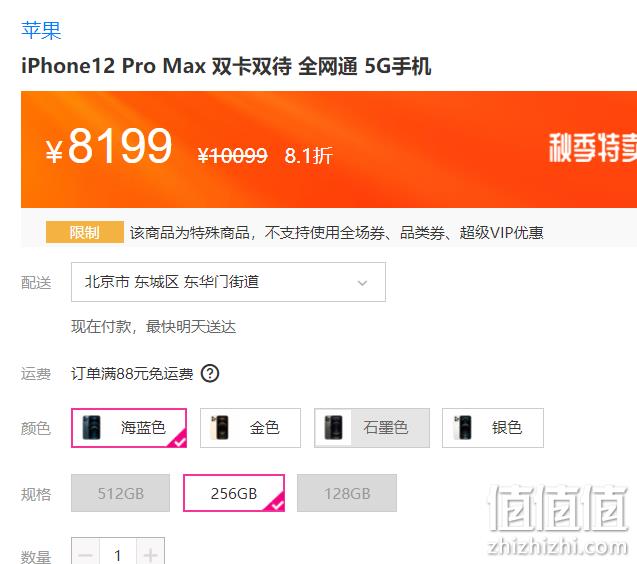The height and width of the screenshot is (564, 637).
Task: Click the orange 限制 restriction tag
Action: (84, 232)
